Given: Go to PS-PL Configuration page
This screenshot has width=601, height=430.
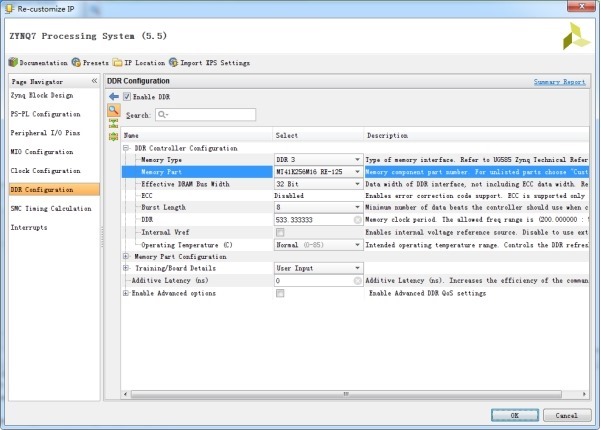Looking at the screenshot, I should coord(45,114).
